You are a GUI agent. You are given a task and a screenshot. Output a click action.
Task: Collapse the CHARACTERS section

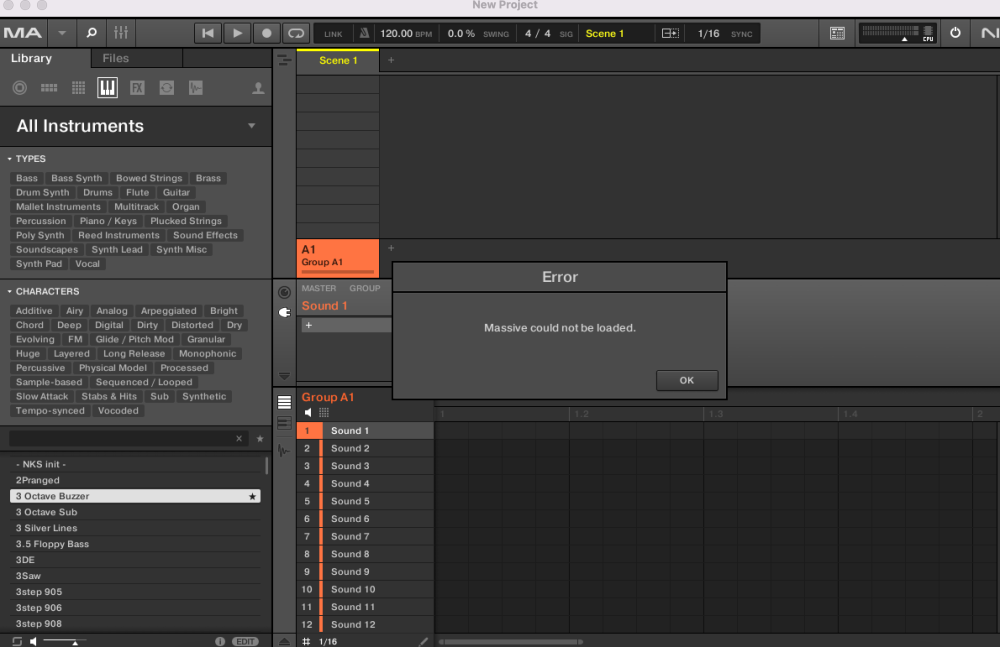[x=10, y=291]
